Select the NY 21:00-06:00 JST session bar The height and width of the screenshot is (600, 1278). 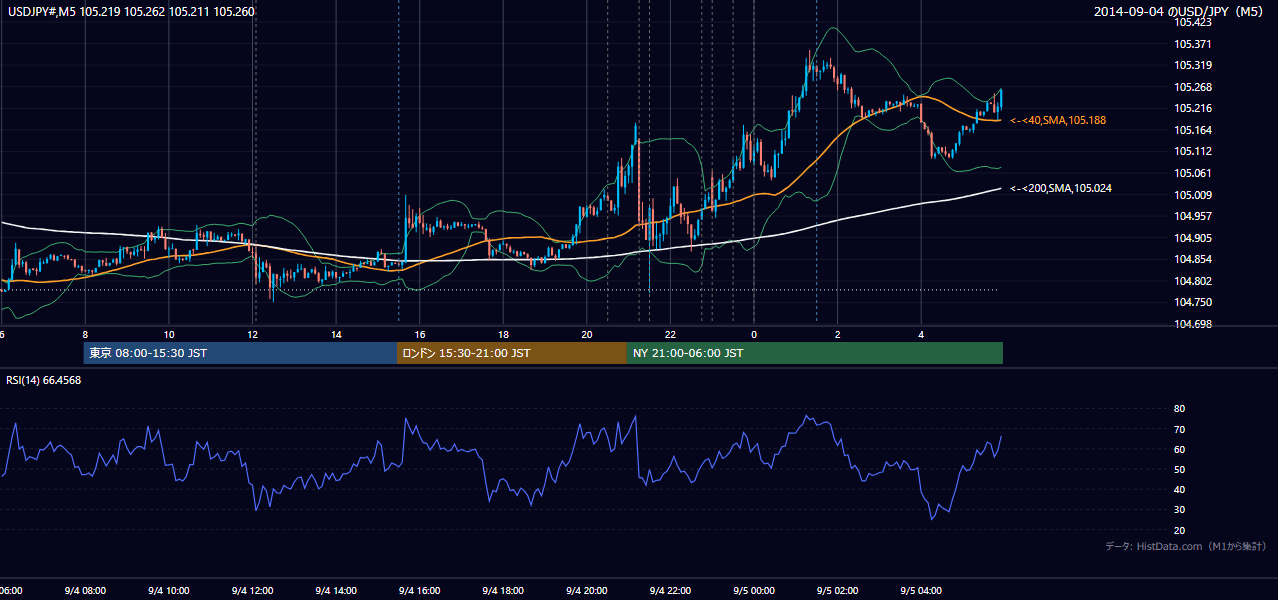[x=815, y=353]
